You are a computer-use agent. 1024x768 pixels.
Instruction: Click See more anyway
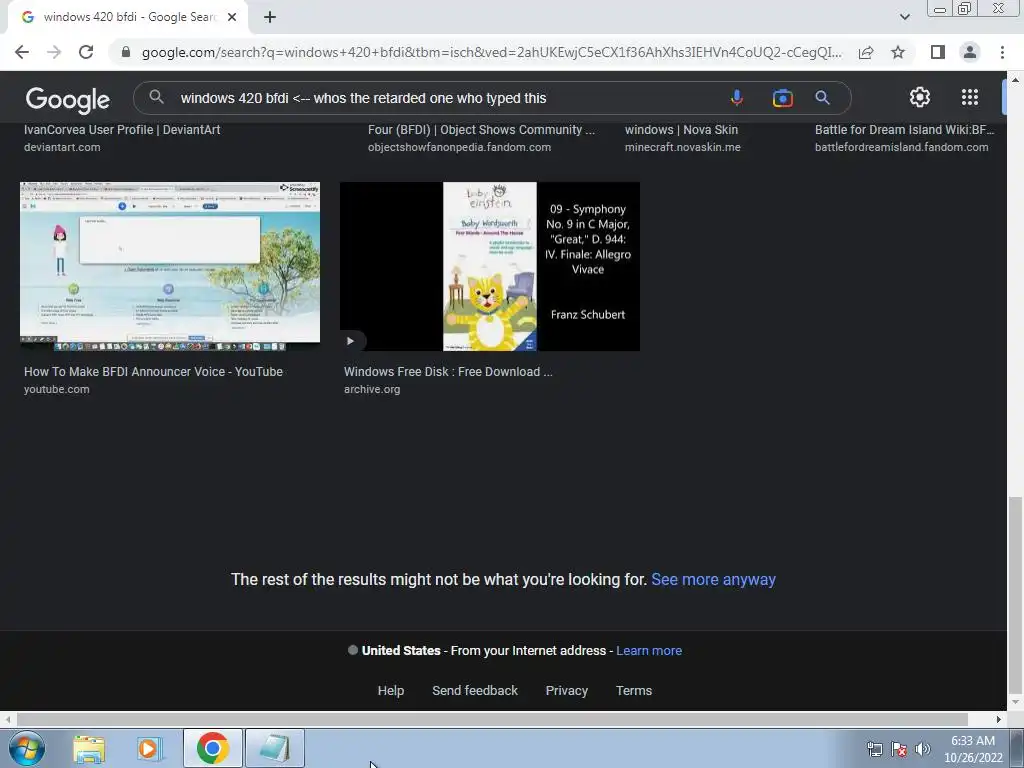713,580
